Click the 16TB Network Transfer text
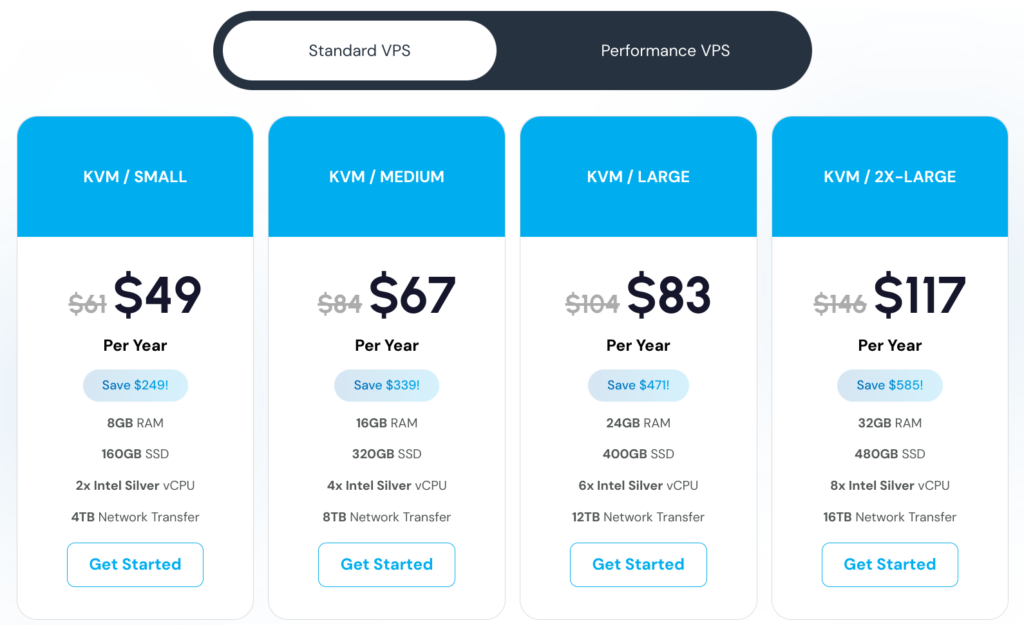Viewport: 1024px width, 625px height. click(889, 517)
